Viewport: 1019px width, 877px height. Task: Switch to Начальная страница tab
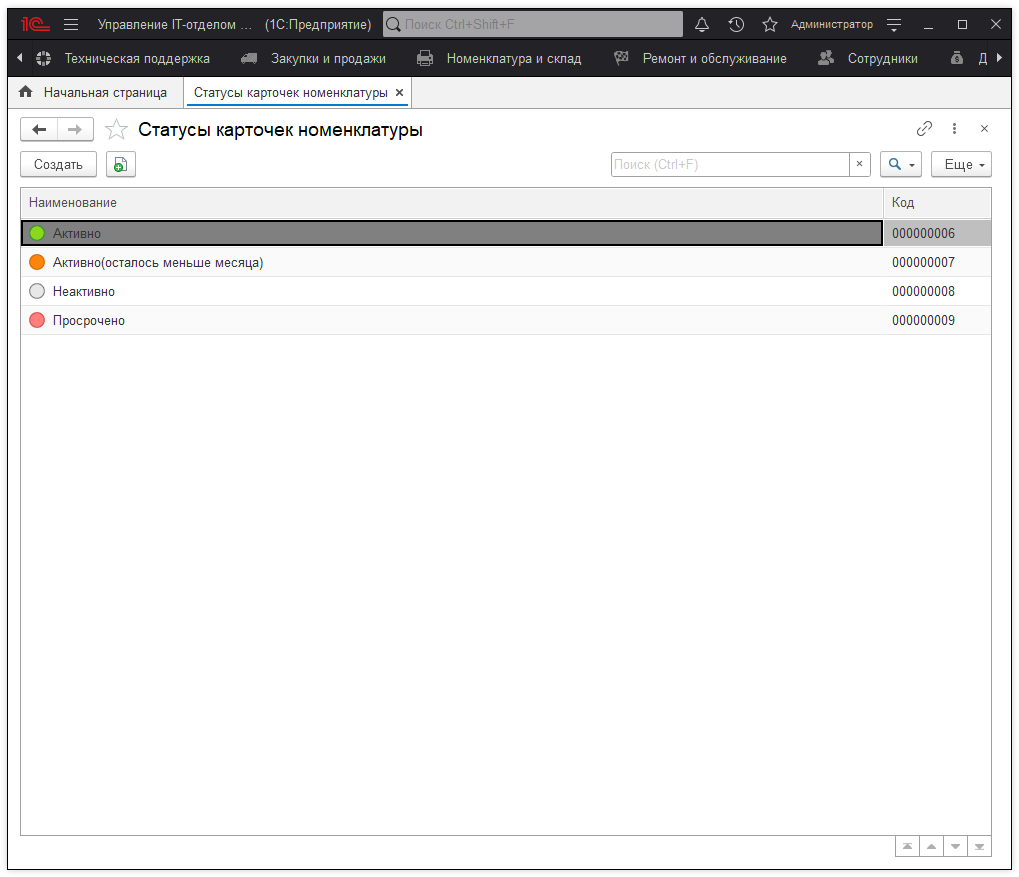coord(104,92)
